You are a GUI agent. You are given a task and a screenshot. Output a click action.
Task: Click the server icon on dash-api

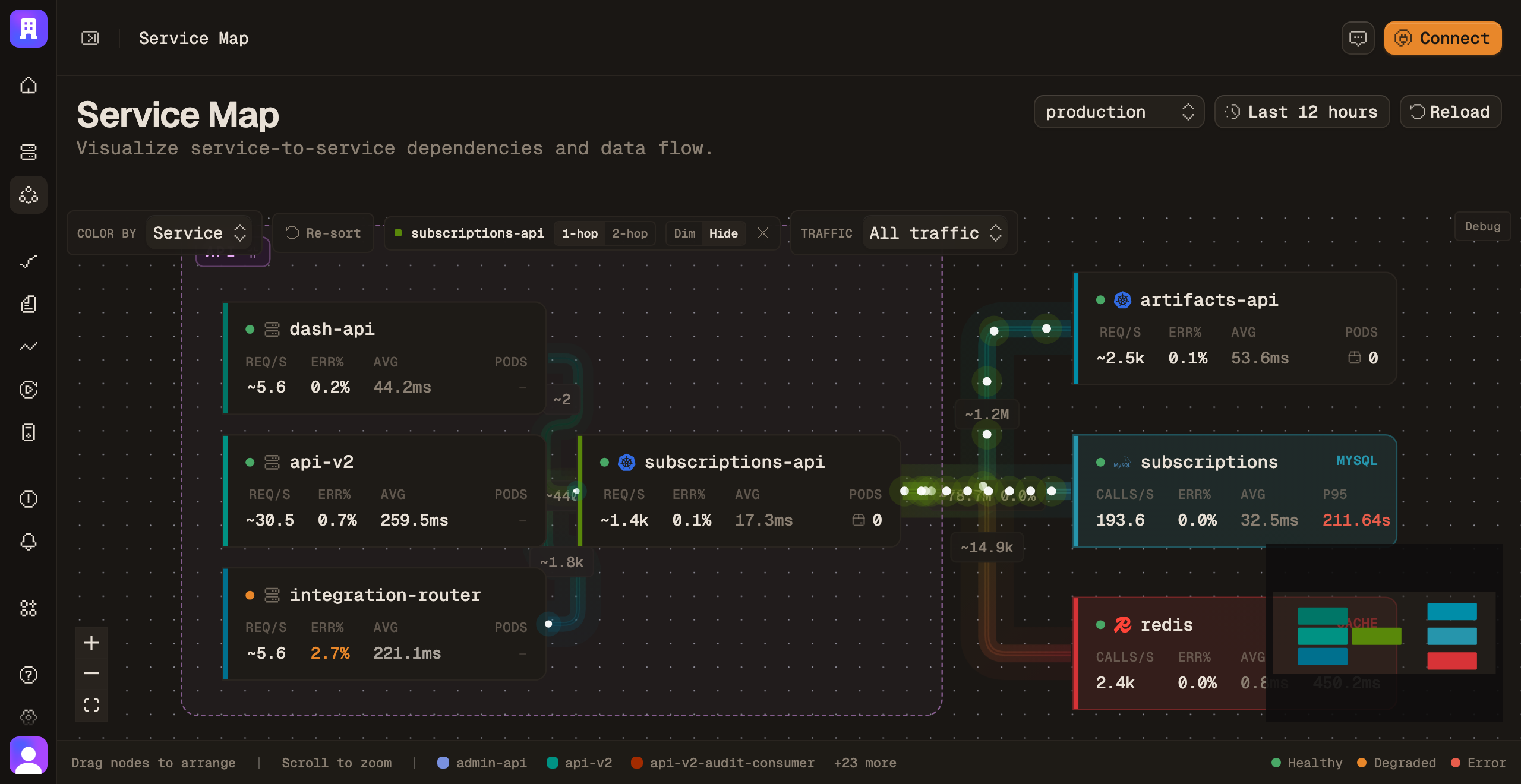tap(272, 329)
